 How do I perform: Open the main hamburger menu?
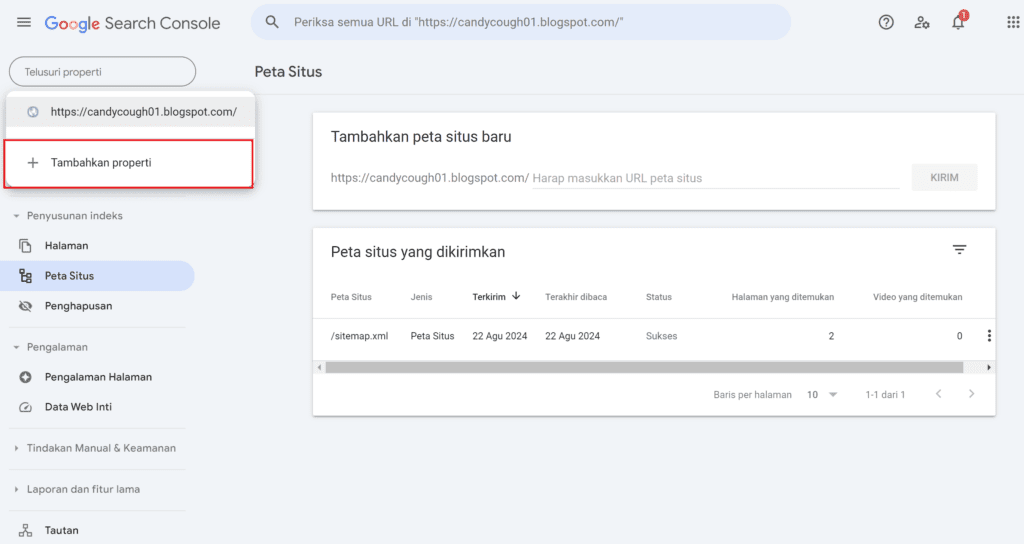(x=24, y=22)
